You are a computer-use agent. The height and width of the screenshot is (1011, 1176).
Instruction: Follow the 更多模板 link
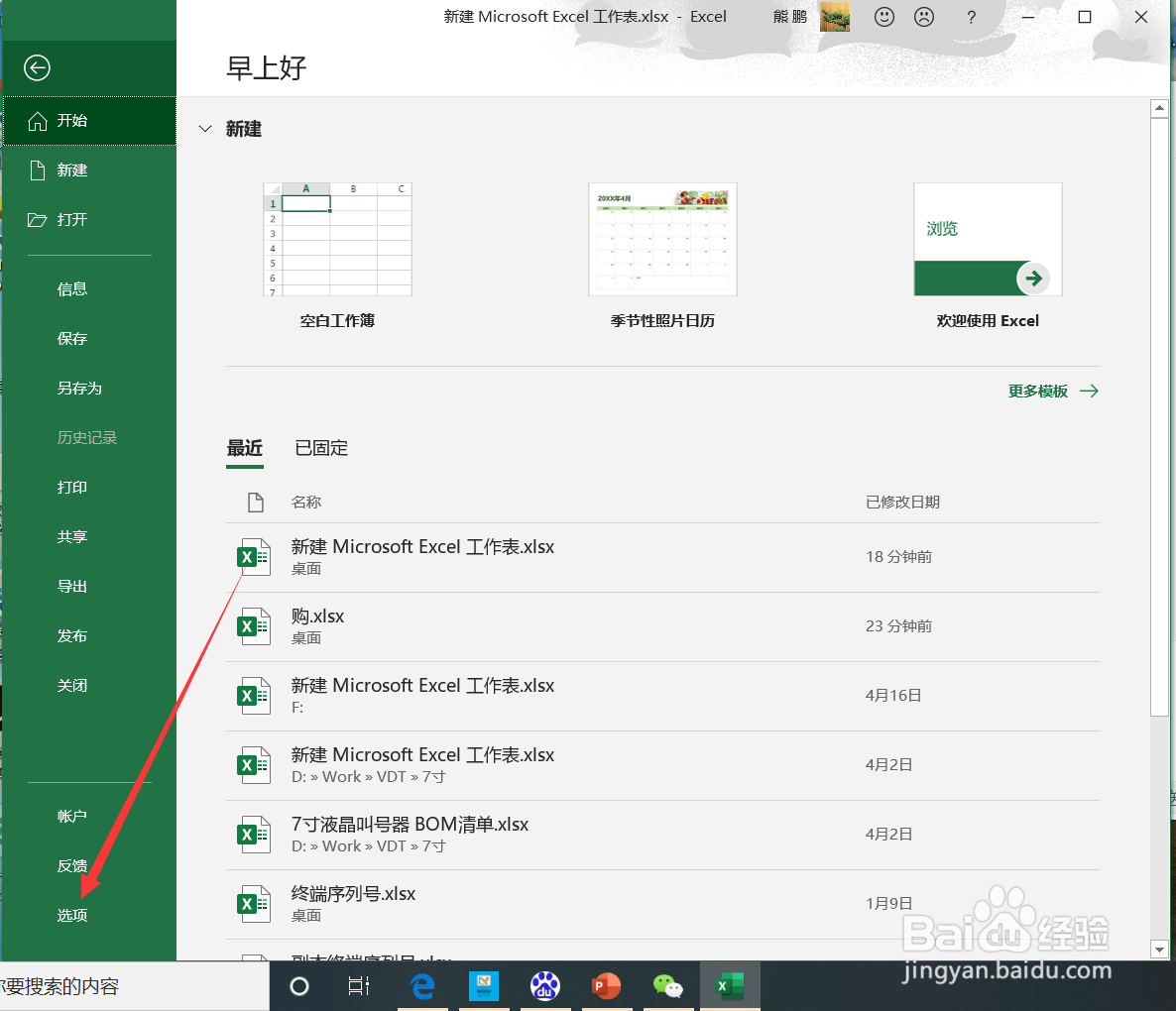point(1053,392)
